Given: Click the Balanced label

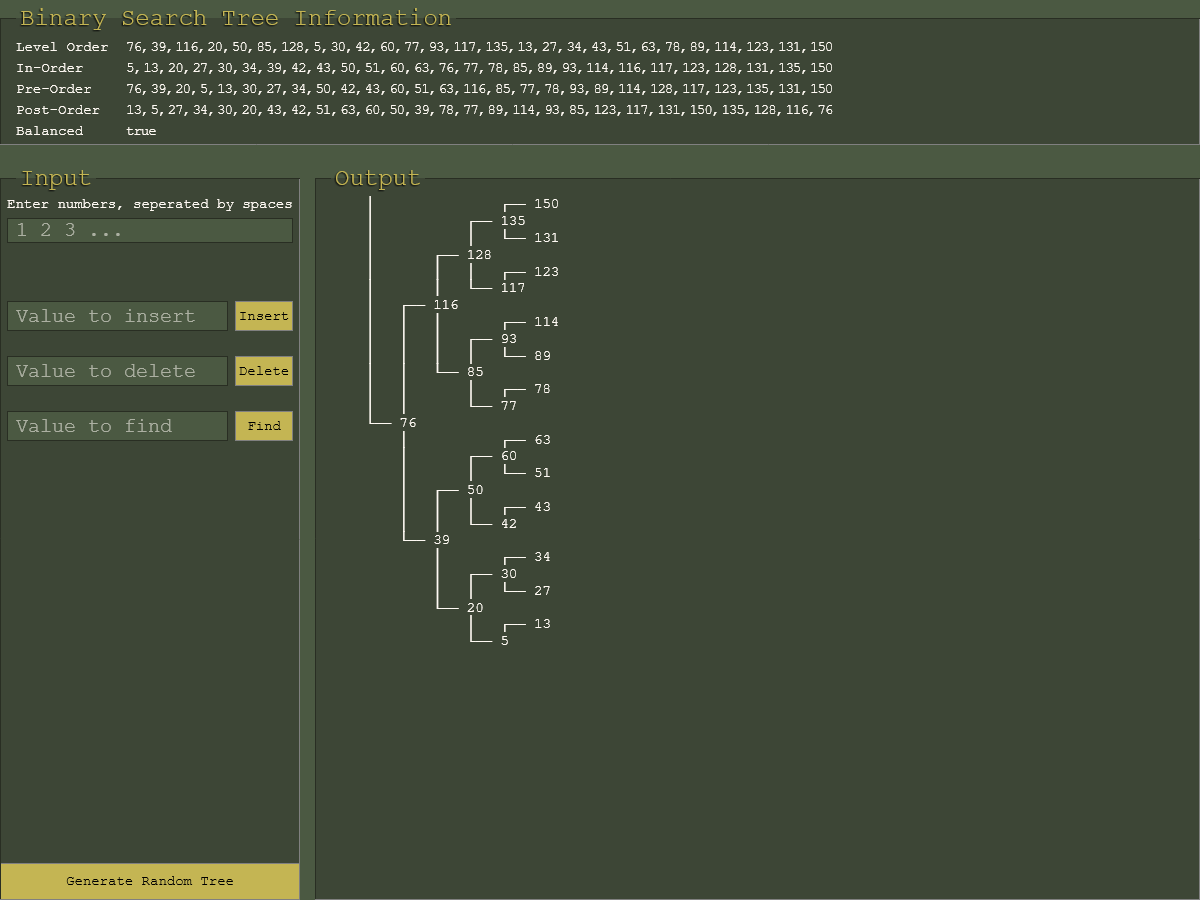Looking at the screenshot, I should click(x=50, y=131).
